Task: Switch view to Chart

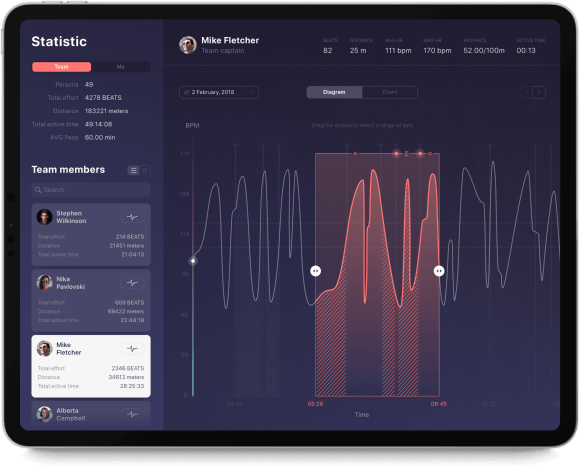Action: 390,92
